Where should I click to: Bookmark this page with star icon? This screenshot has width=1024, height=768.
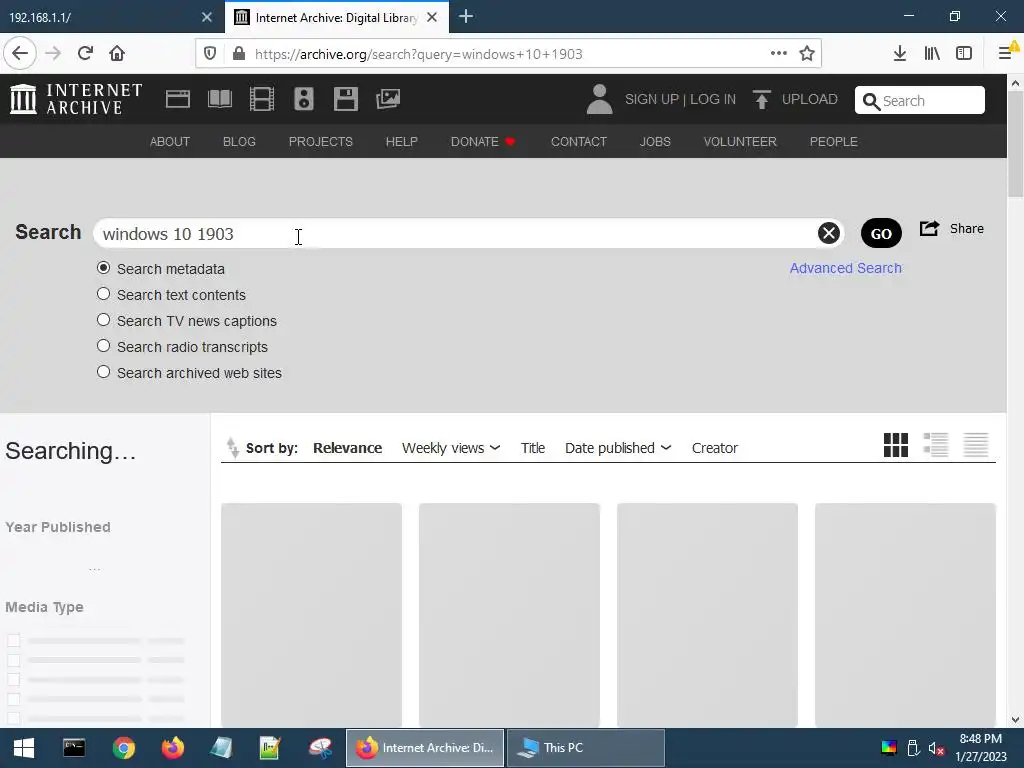(x=807, y=54)
